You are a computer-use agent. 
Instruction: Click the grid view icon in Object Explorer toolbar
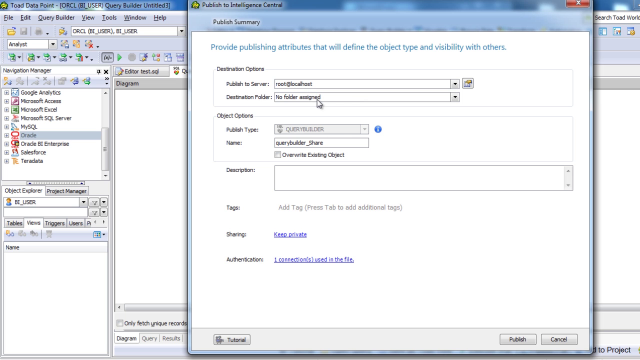coord(97,235)
